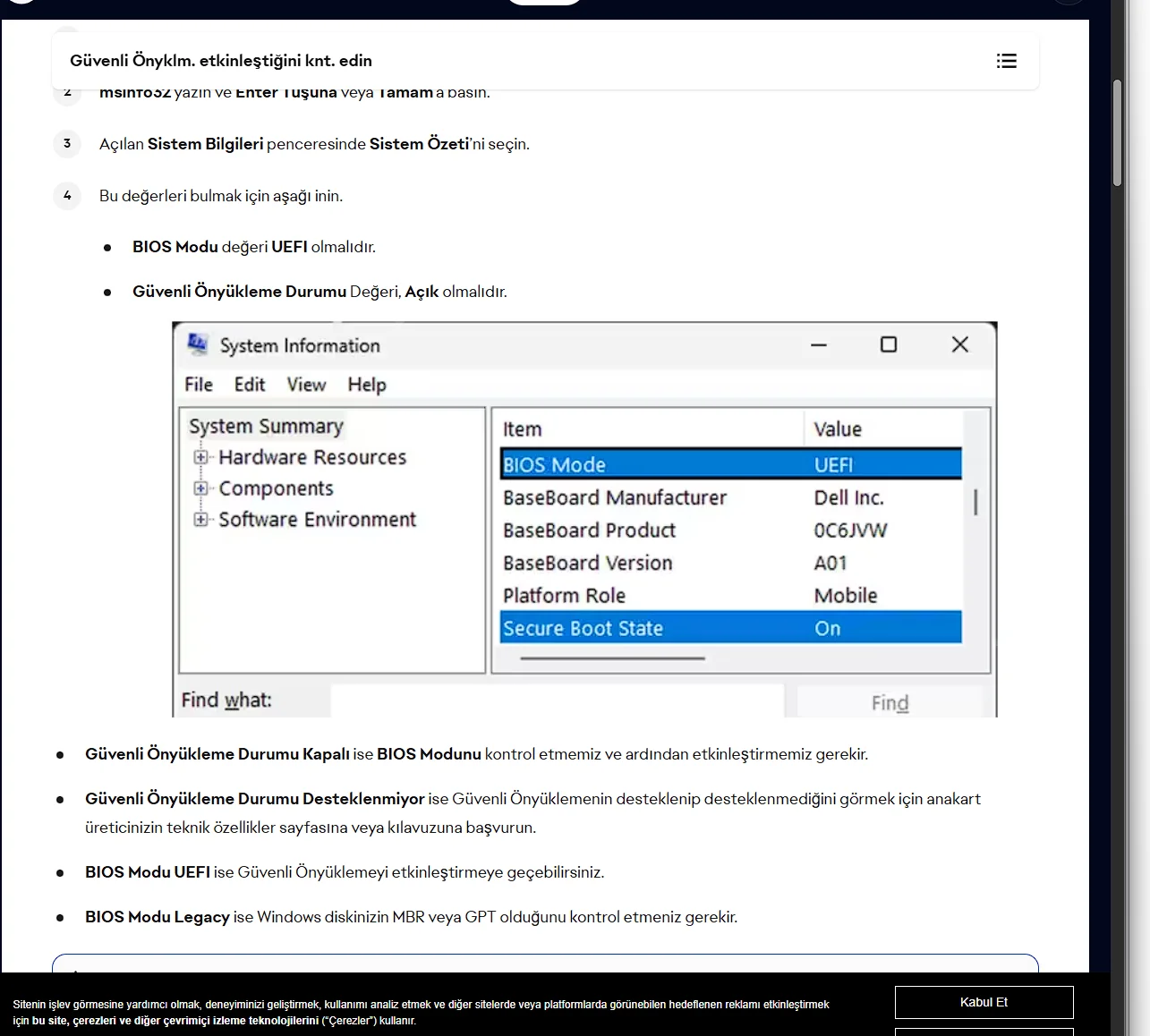Image resolution: width=1150 pixels, height=1036 pixels.
Task: Click the Dell Inc. value cell
Action: (x=848, y=497)
